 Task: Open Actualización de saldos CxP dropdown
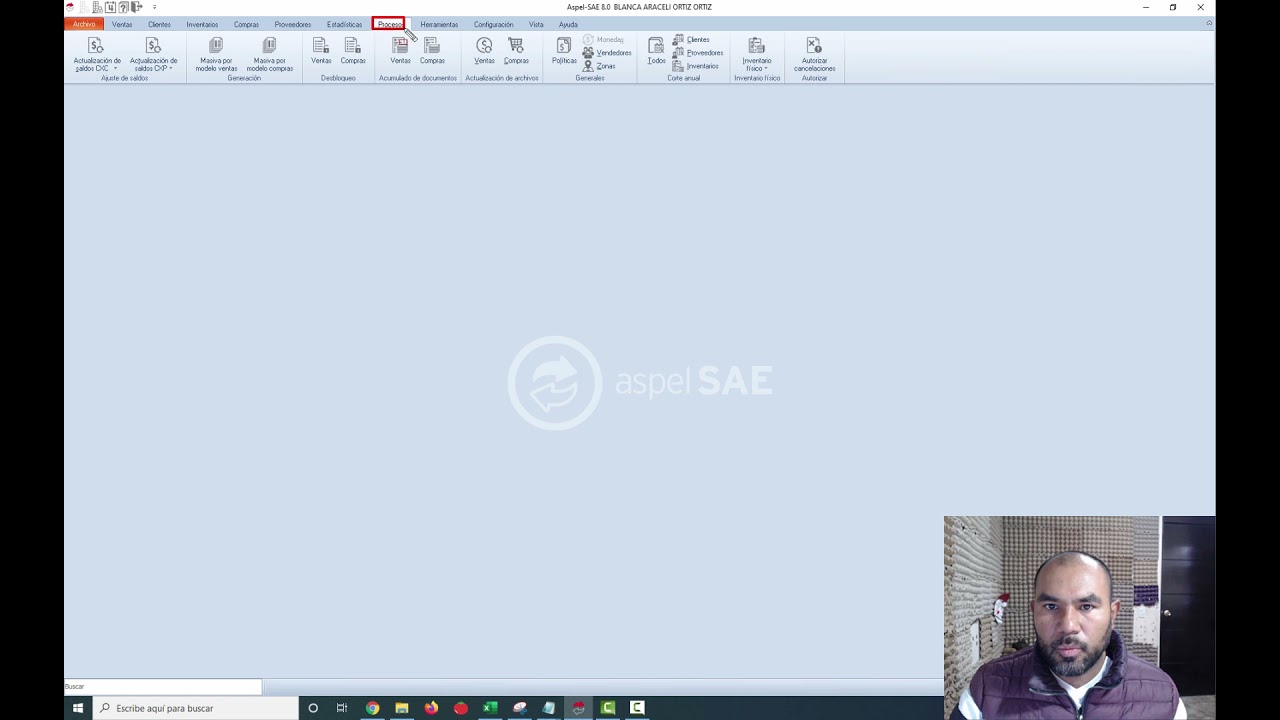click(153, 54)
